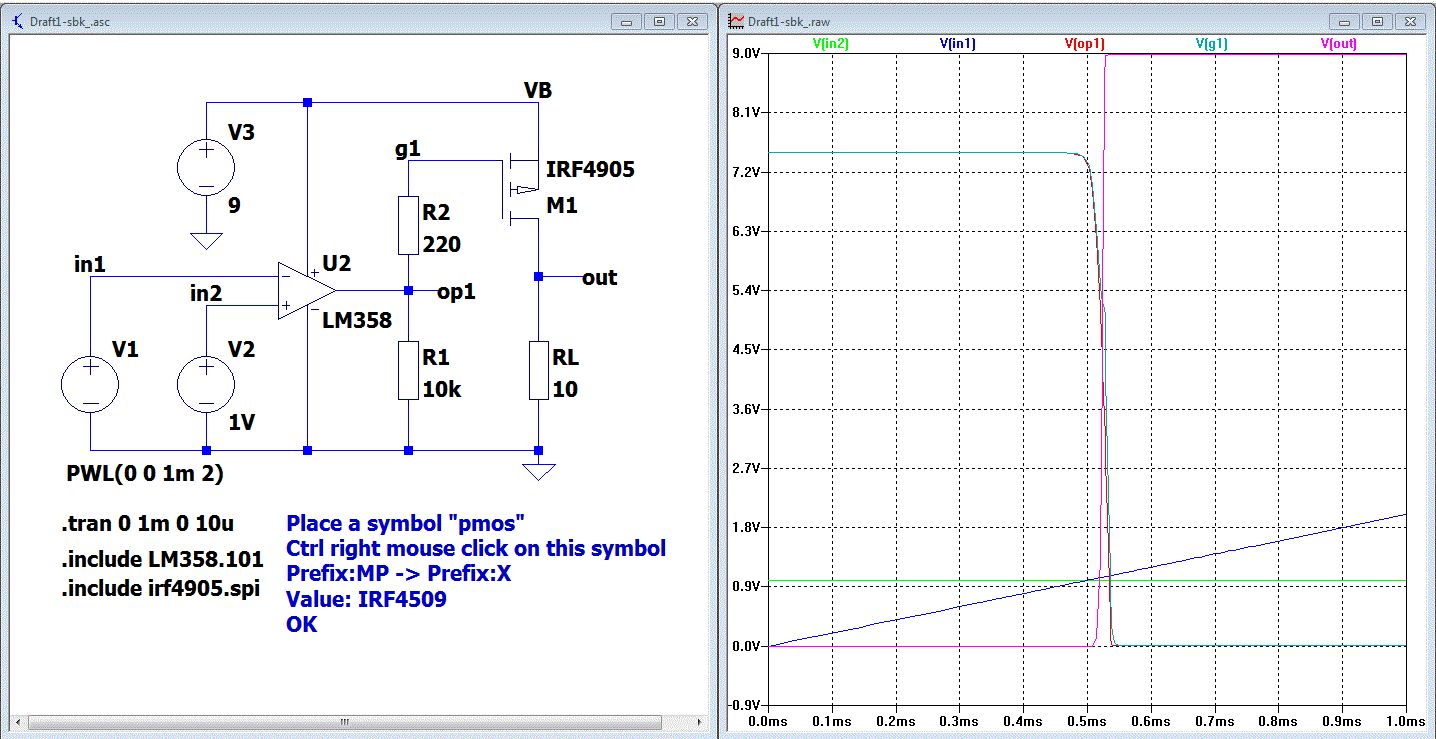Select the RL load resistor symbol
The image size is (1436, 739).
click(539, 370)
